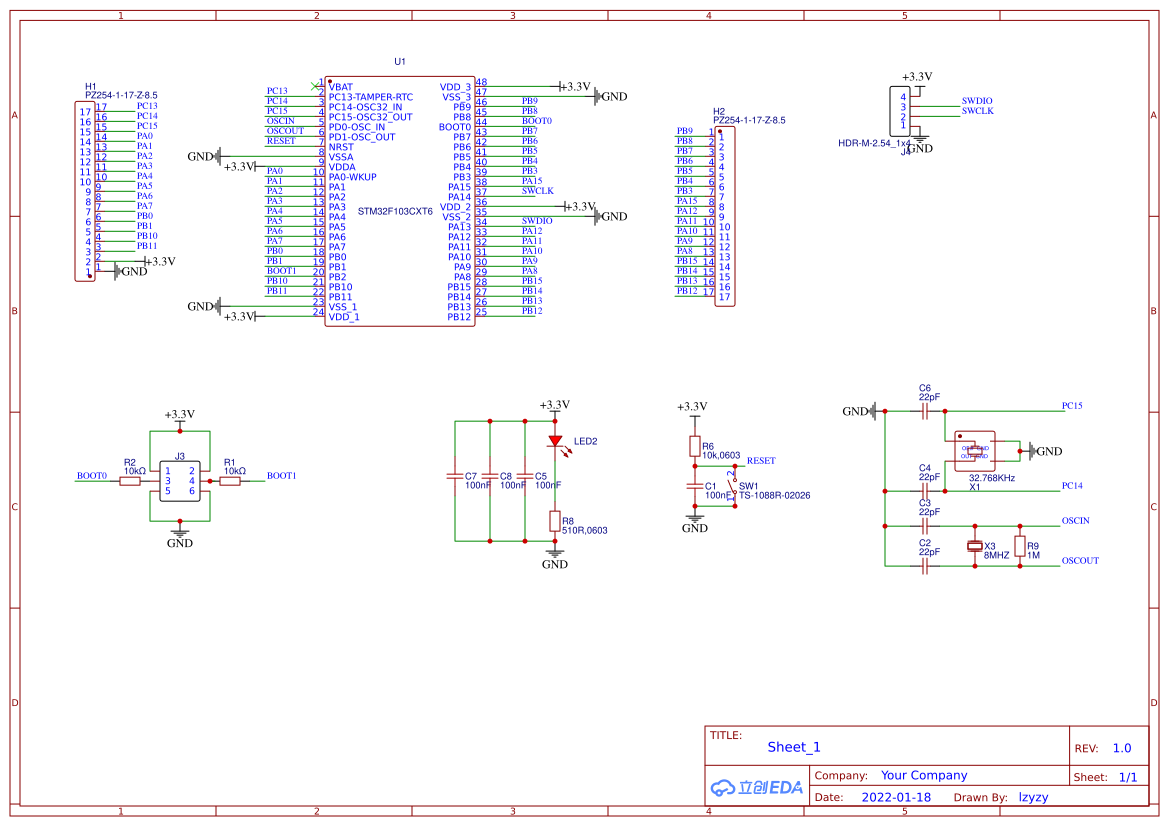Click the PD1-OSC_OUT pin name
1169x826 pixels.
(362, 137)
